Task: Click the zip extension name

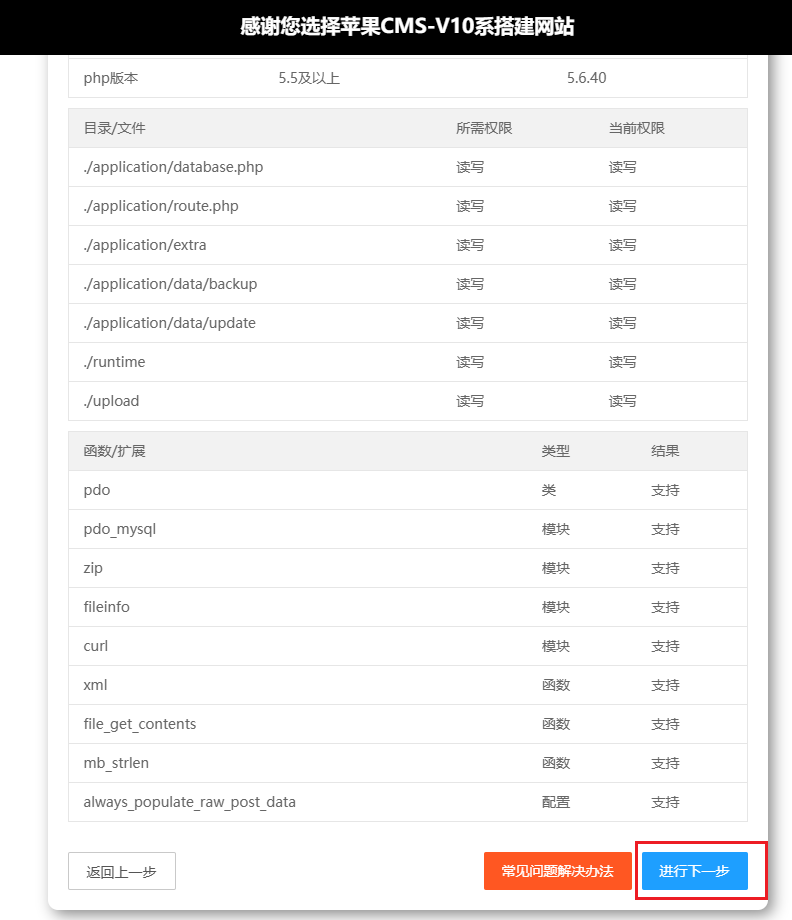Action: point(93,568)
